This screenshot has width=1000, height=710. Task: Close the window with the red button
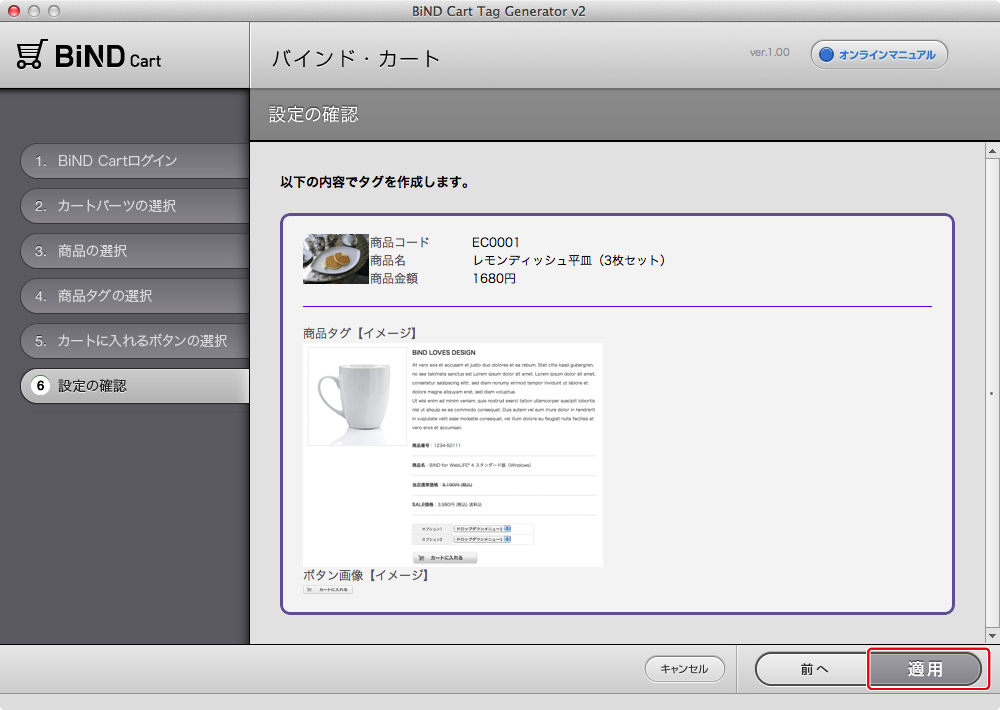click(14, 11)
